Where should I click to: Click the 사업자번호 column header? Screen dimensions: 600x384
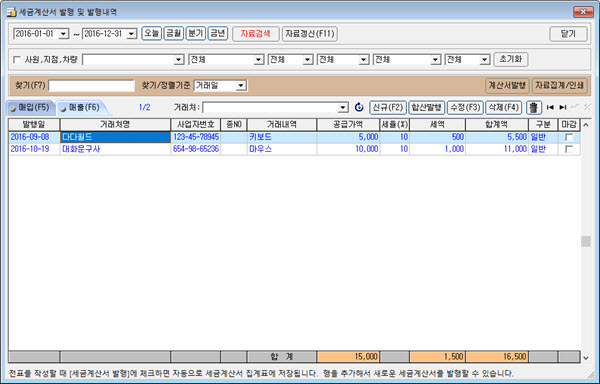[x=196, y=125]
